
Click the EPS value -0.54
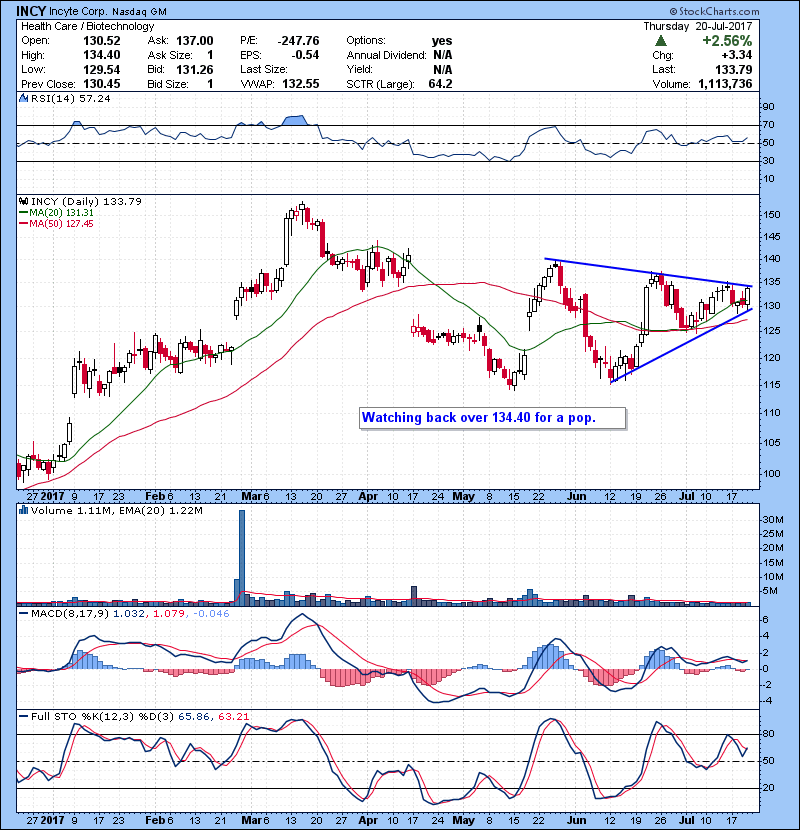point(304,55)
